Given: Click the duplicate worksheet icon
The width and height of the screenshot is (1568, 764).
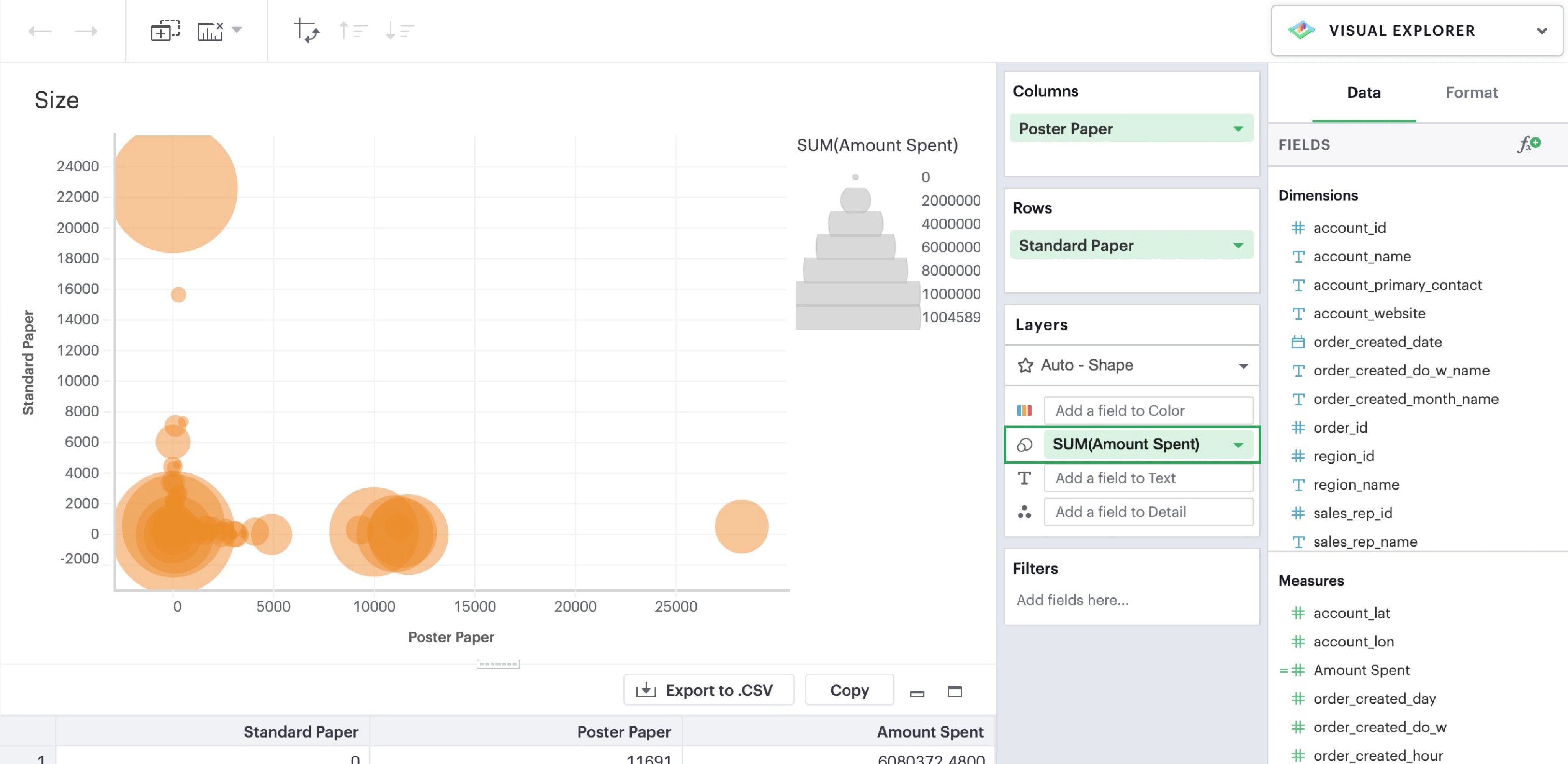Looking at the screenshot, I should click(165, 30).
